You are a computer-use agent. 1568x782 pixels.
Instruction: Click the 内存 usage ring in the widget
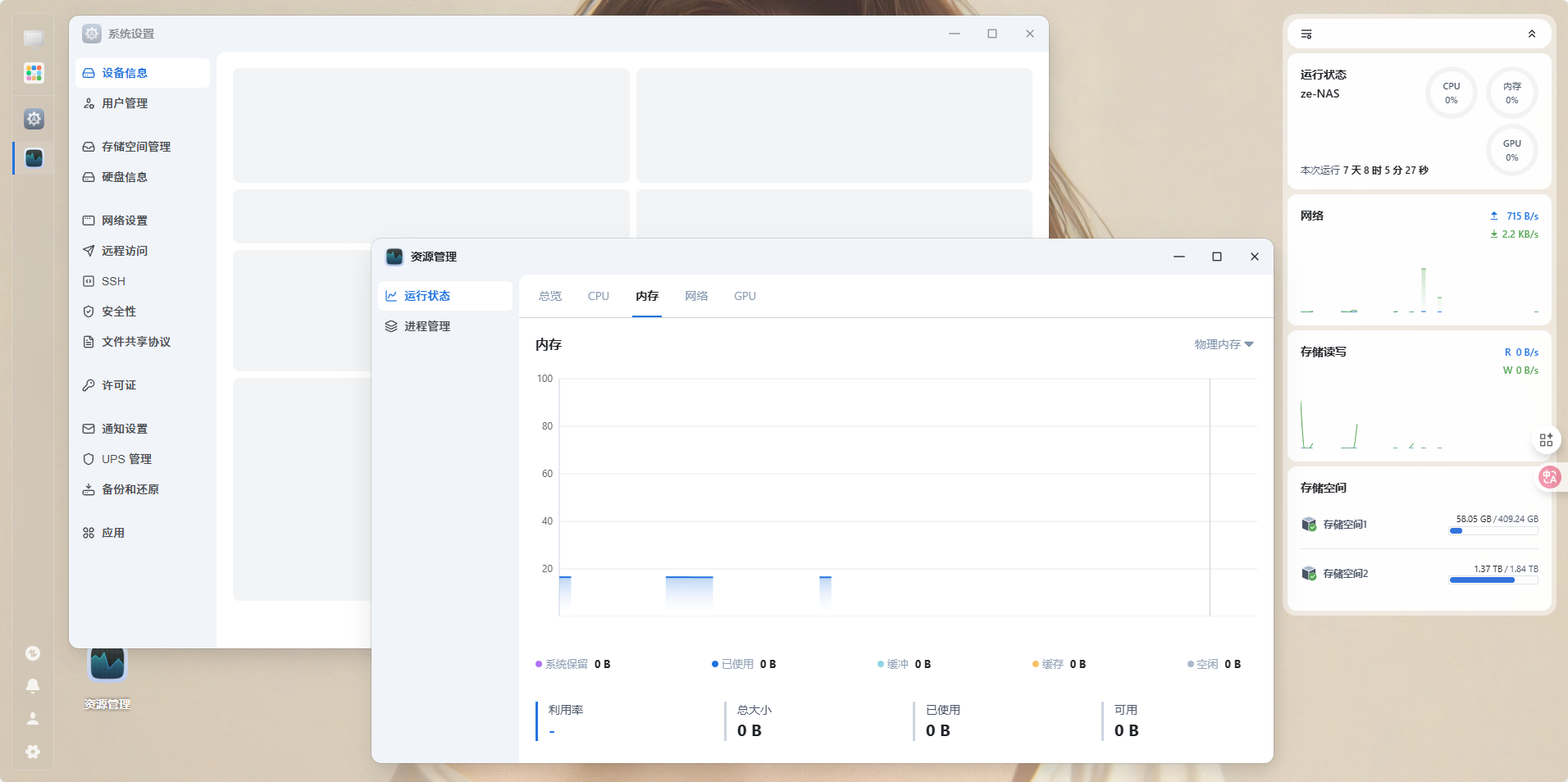[1512, 93]
